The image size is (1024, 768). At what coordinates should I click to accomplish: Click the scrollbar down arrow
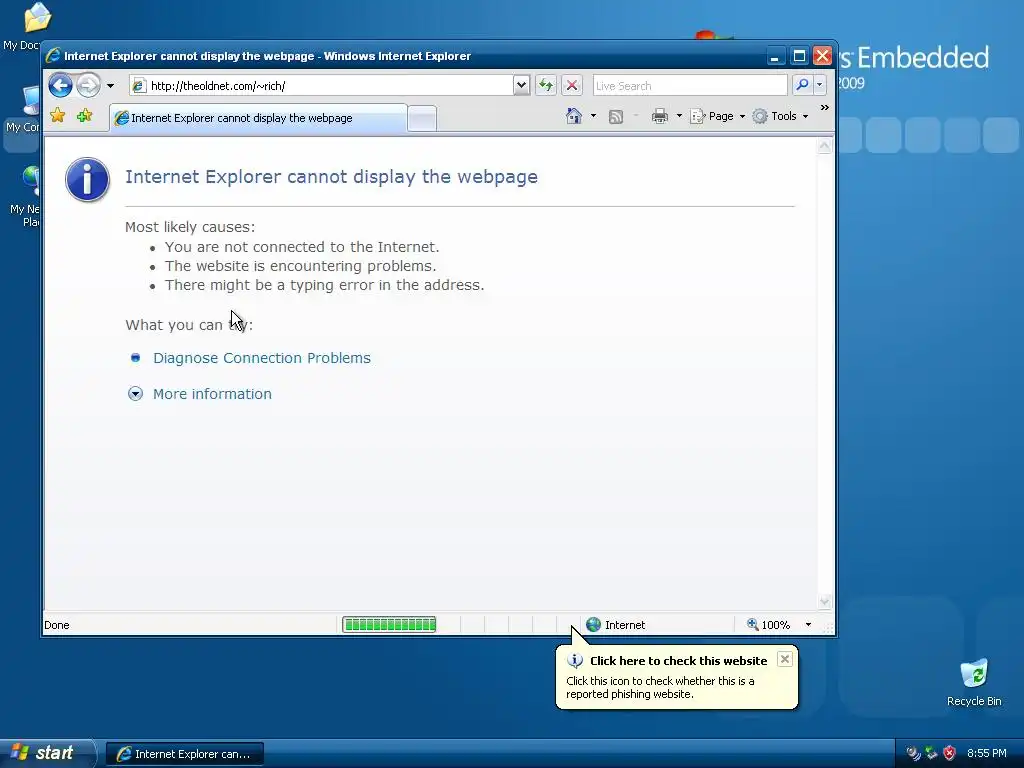tap(824, 601)
